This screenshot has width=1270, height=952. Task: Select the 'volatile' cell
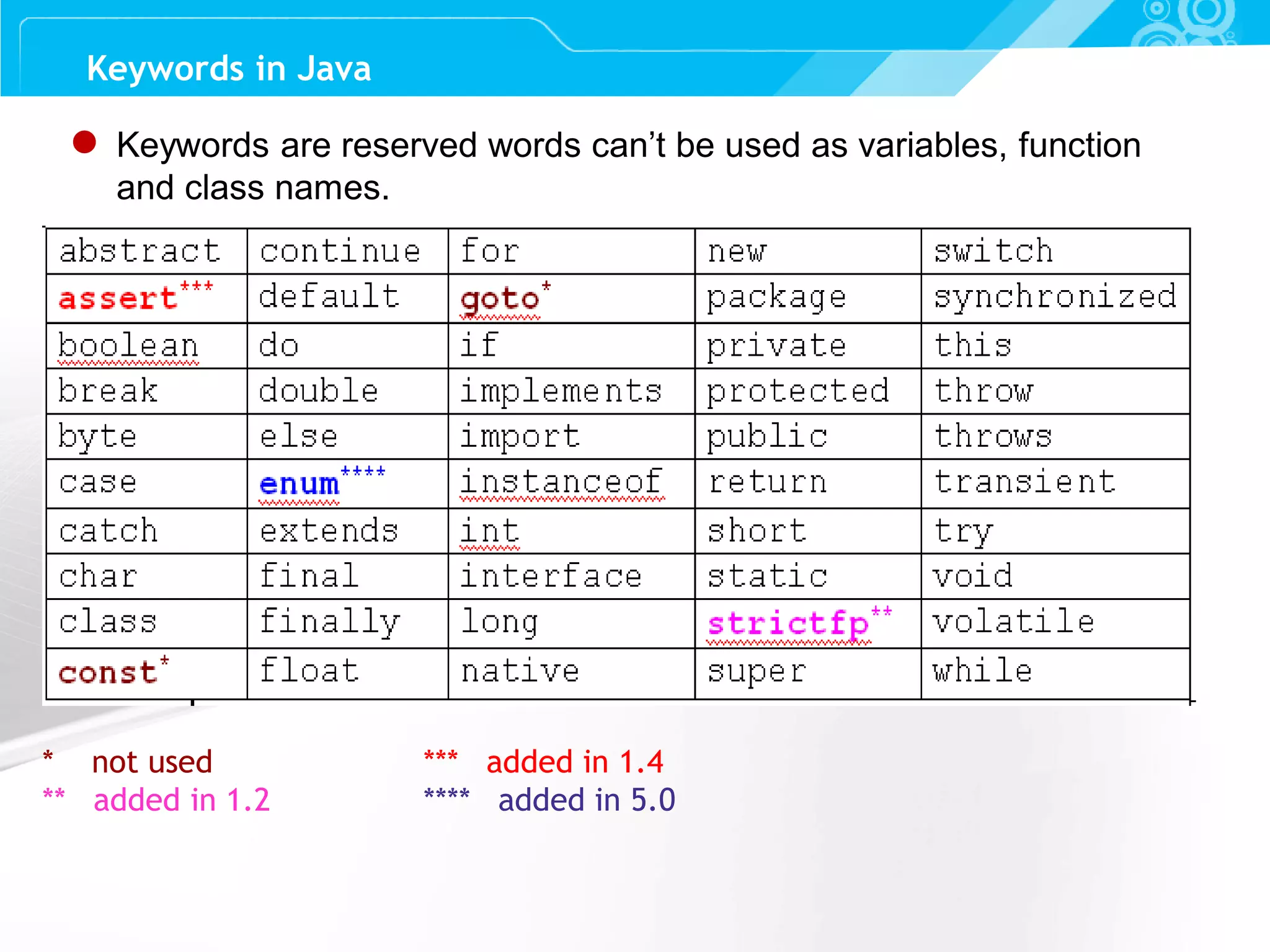click(1055, 624)
